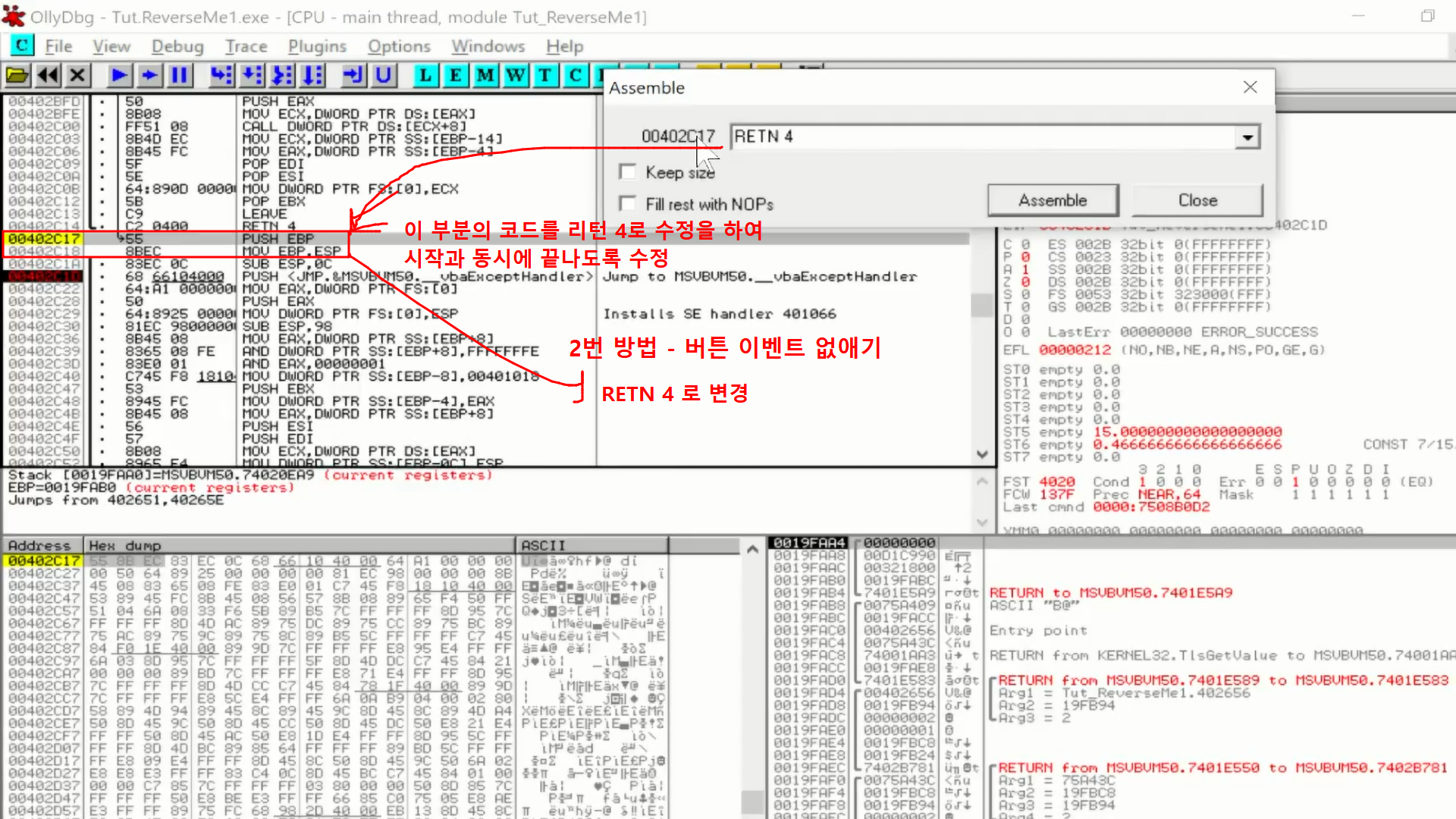This screenshot has height=819, width=1456.
Task: Open Memory map with M button
Action: 485,75
